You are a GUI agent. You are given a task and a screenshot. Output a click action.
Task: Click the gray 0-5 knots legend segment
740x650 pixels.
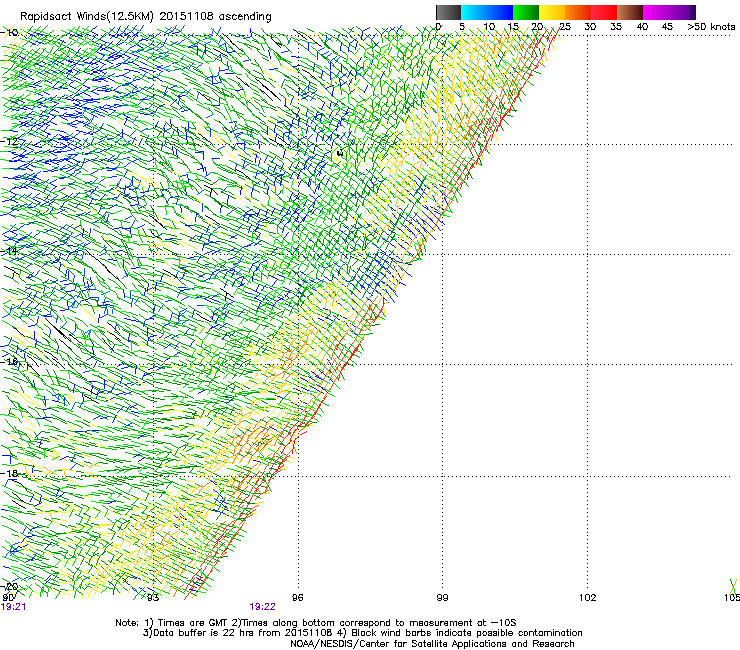tap(448, 12)
